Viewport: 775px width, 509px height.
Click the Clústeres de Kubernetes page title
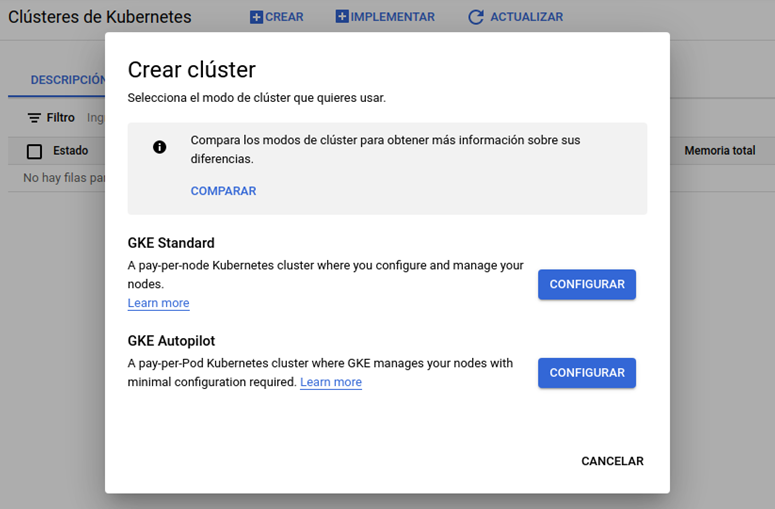(99, 17)
